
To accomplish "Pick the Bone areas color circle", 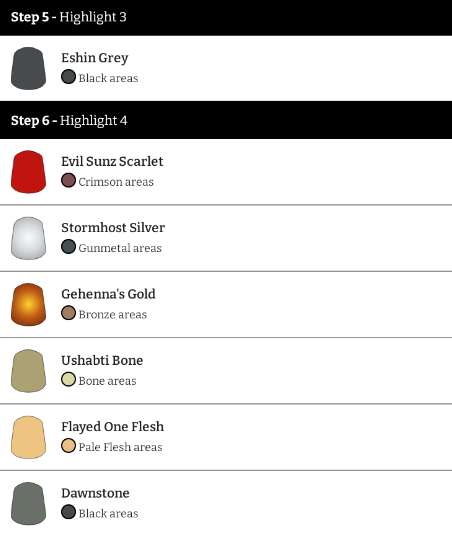I will 68,379.
